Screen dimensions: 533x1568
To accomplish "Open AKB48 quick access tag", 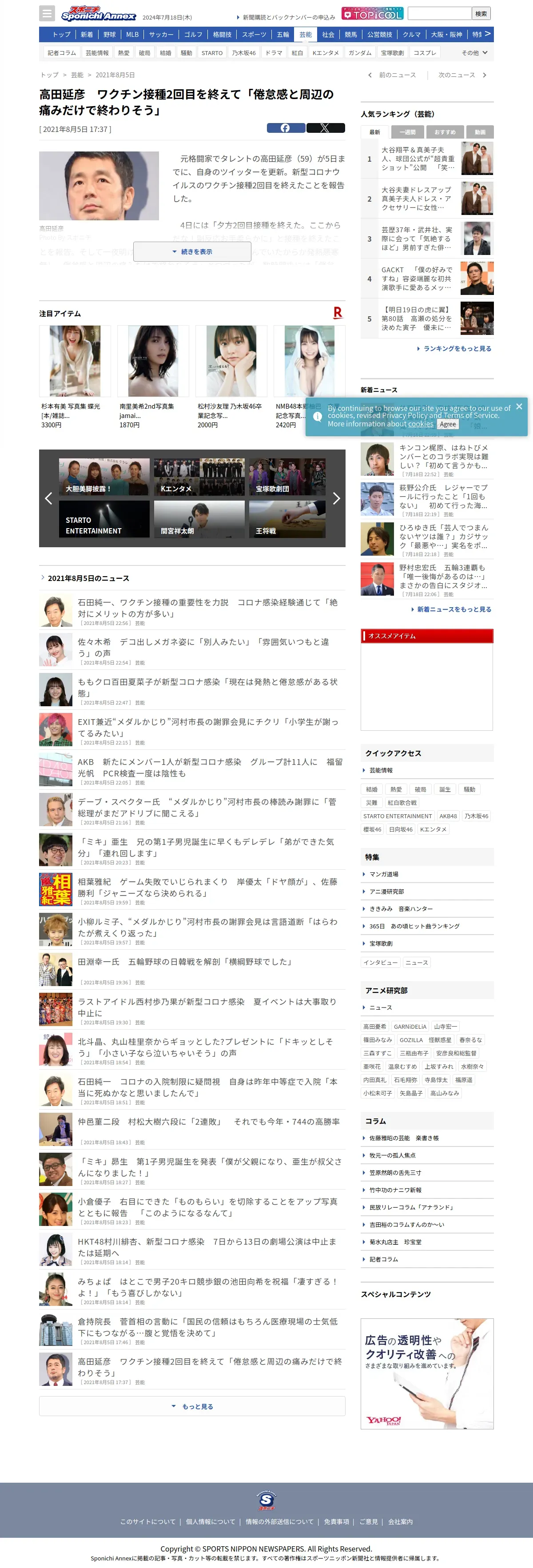I will 448,816.
